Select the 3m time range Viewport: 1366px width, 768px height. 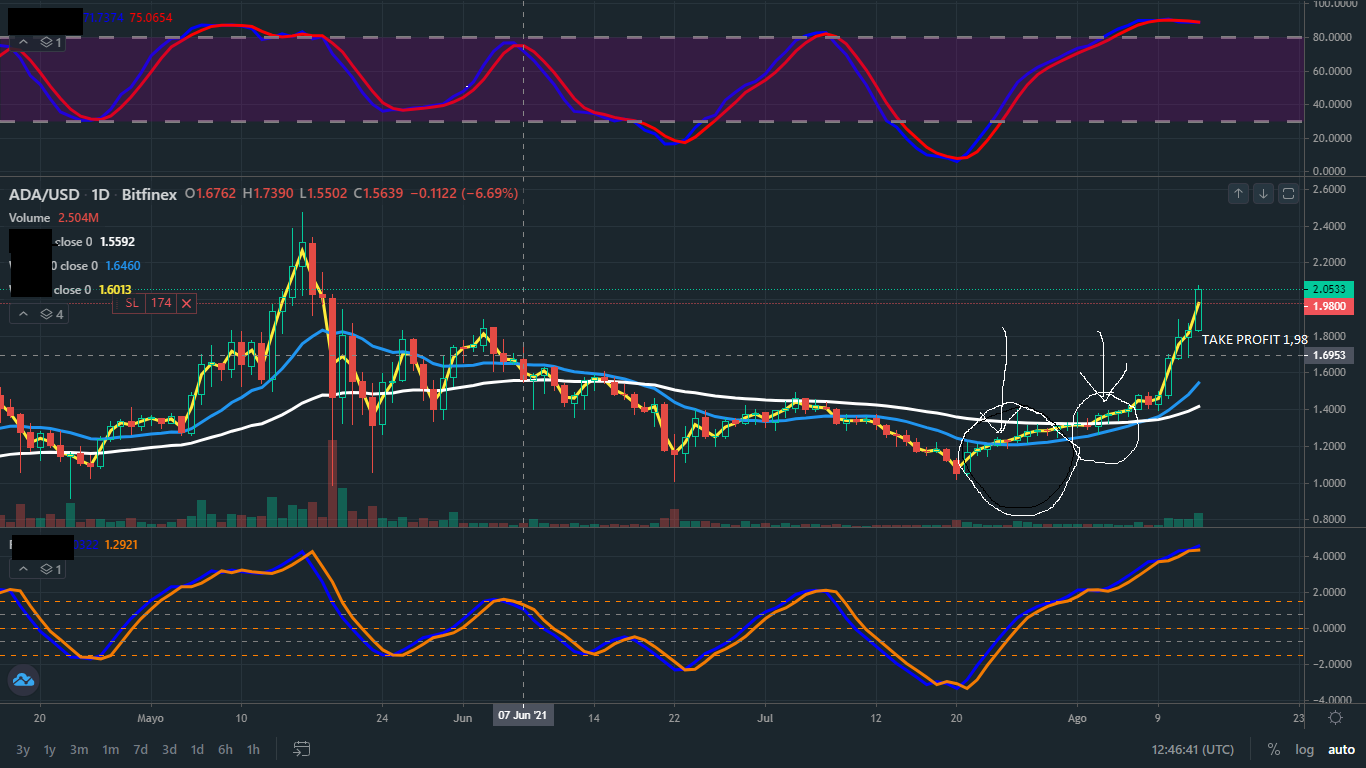pyautogui.click(x=79, y=749)
